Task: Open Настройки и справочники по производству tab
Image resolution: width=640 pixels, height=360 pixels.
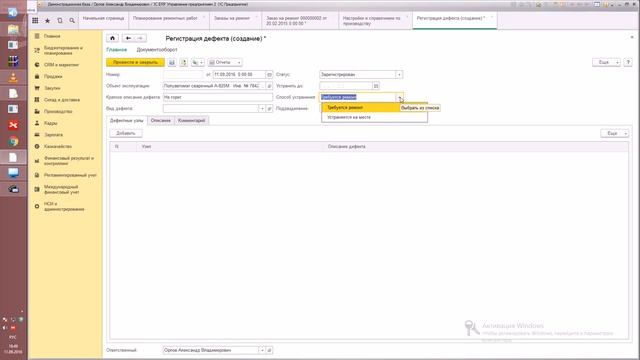Action: pyautogui.click(x=375, y=20)
